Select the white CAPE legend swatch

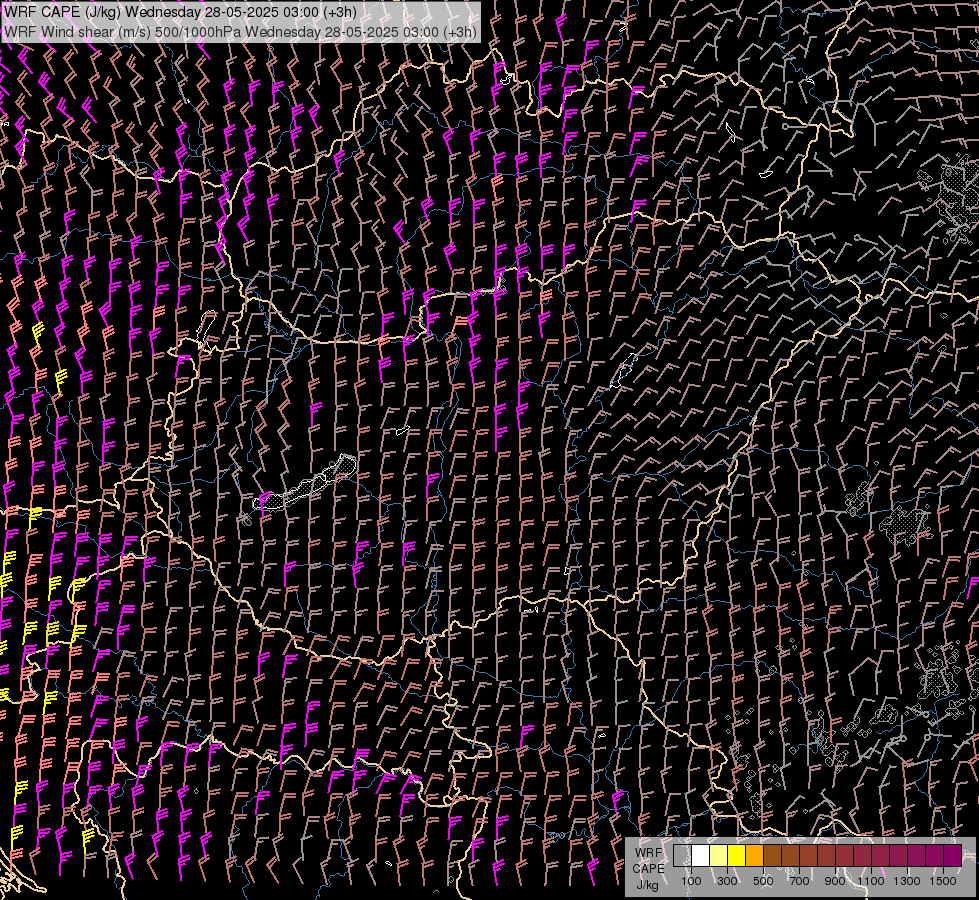click(x=700, y=855)
